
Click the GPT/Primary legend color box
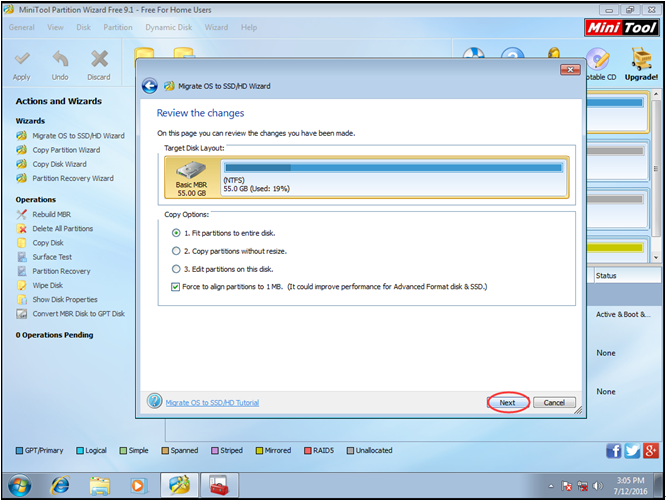pos(19,450)
